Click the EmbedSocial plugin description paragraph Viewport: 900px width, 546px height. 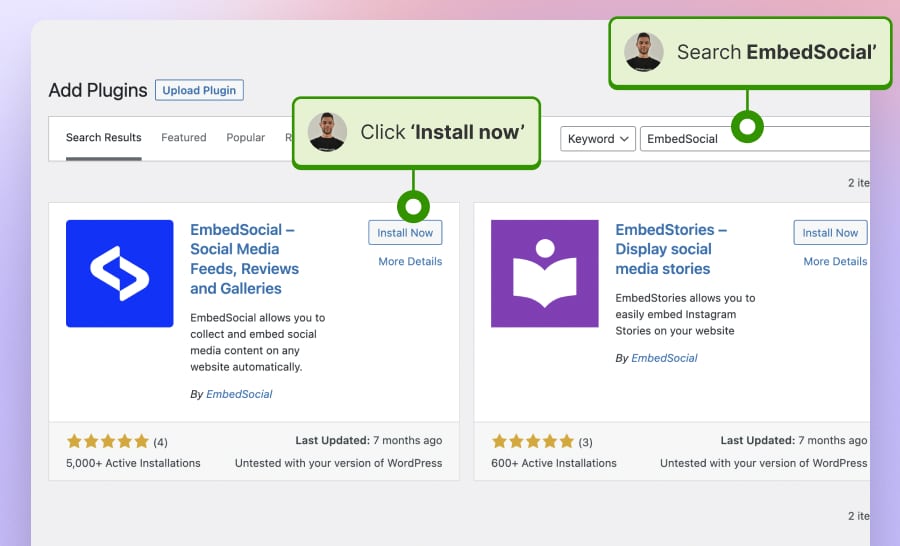(x=258, y=342)
